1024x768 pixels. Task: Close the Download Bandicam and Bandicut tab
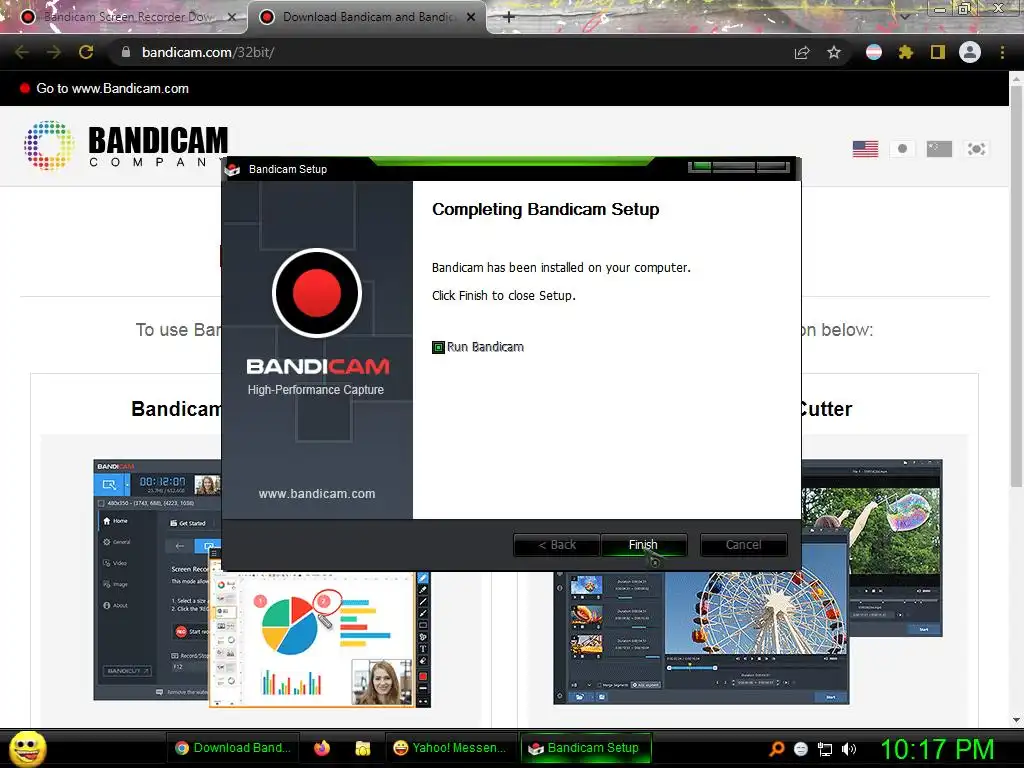pyautogui.click(x=471, y=18)
